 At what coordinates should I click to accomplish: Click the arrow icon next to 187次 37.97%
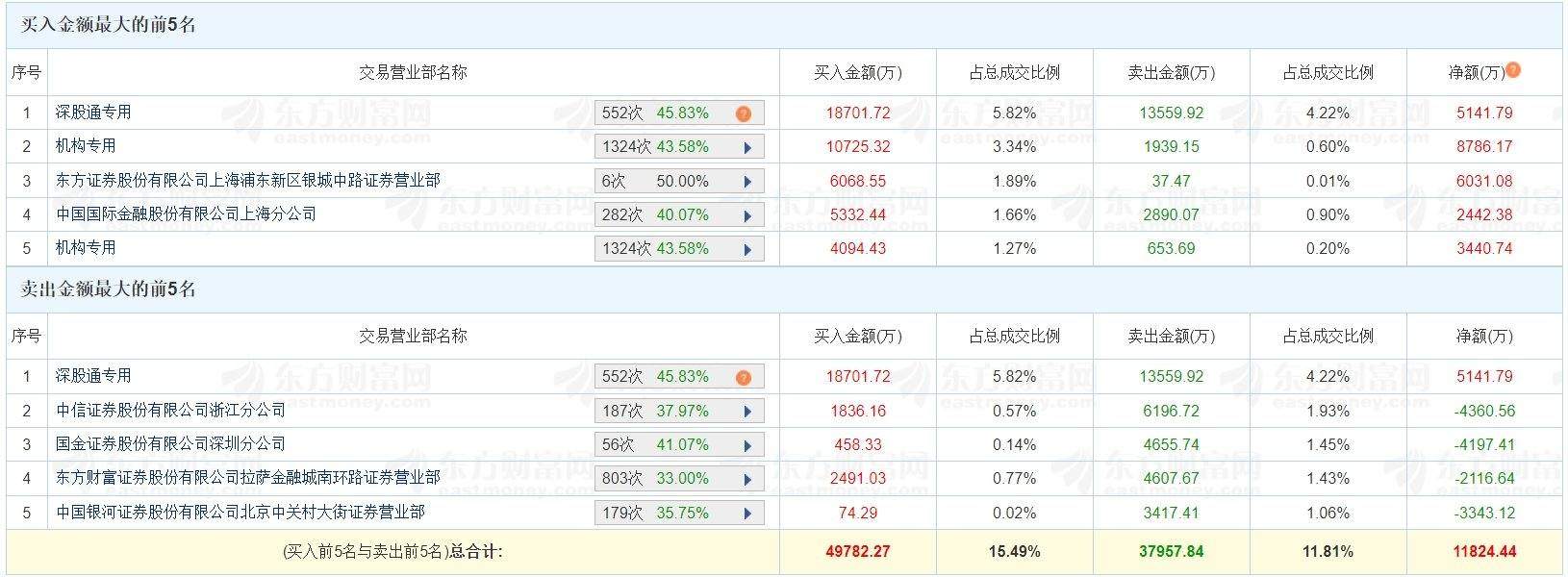pos(747,412)
